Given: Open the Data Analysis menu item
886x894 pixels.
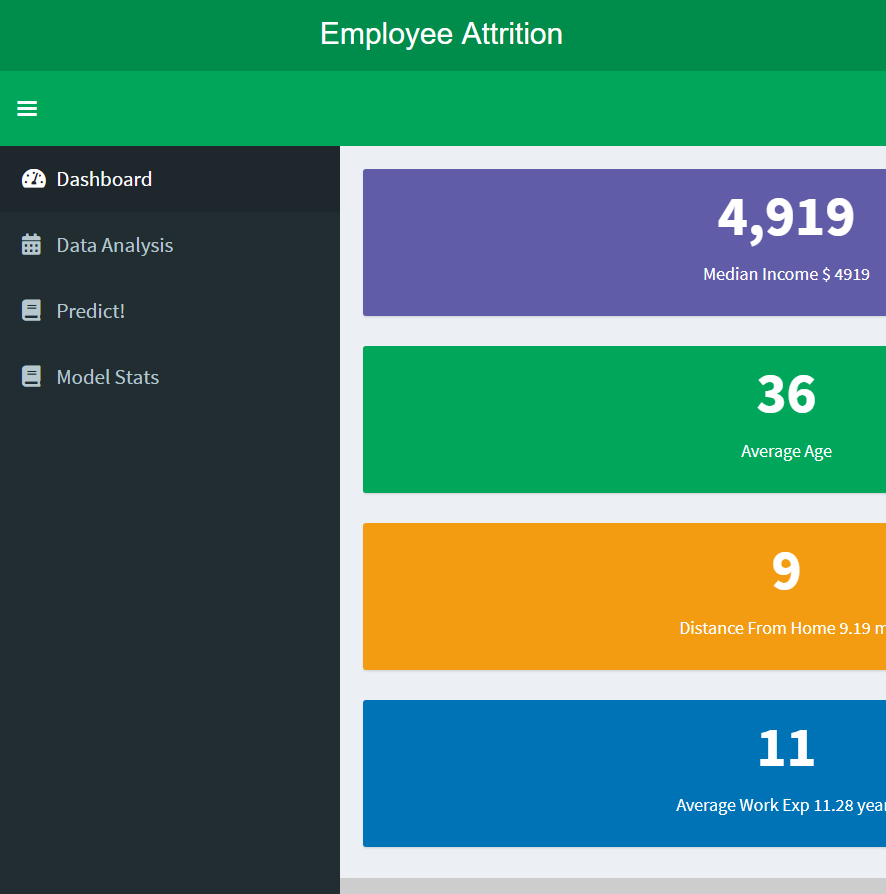Looking at the screenshot, I should pyautogui.click(x=170, y=245).
